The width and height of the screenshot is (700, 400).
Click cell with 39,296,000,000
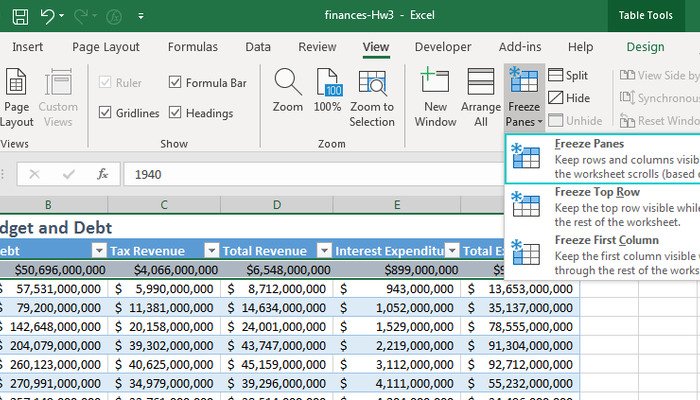(277, 383)
